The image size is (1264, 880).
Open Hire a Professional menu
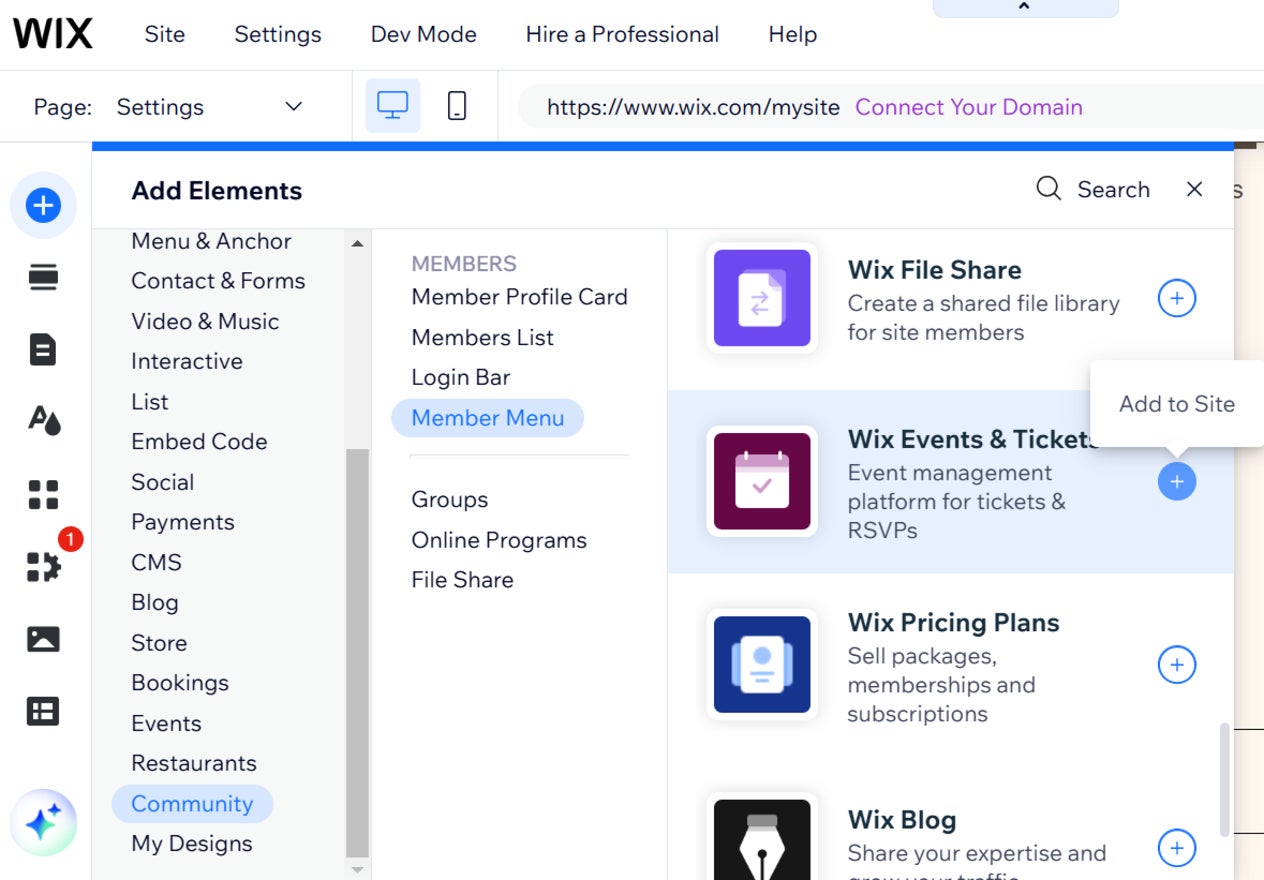tap(622, 34)
